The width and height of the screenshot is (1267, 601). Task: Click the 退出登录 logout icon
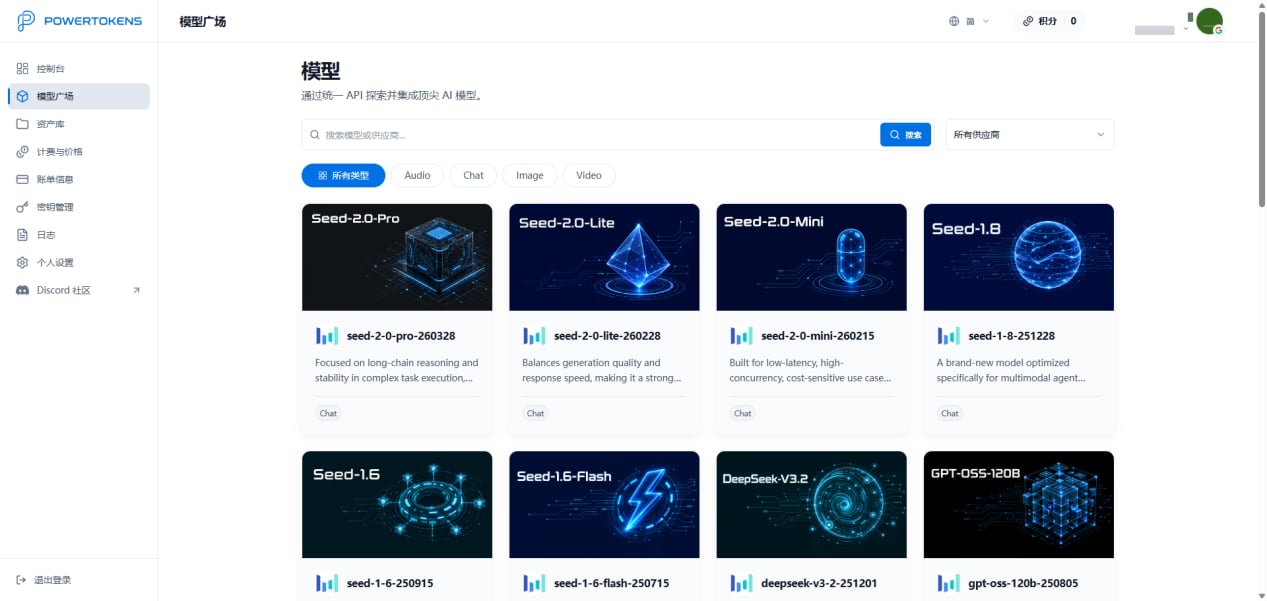pyautogui.click(x=22, y=580)
